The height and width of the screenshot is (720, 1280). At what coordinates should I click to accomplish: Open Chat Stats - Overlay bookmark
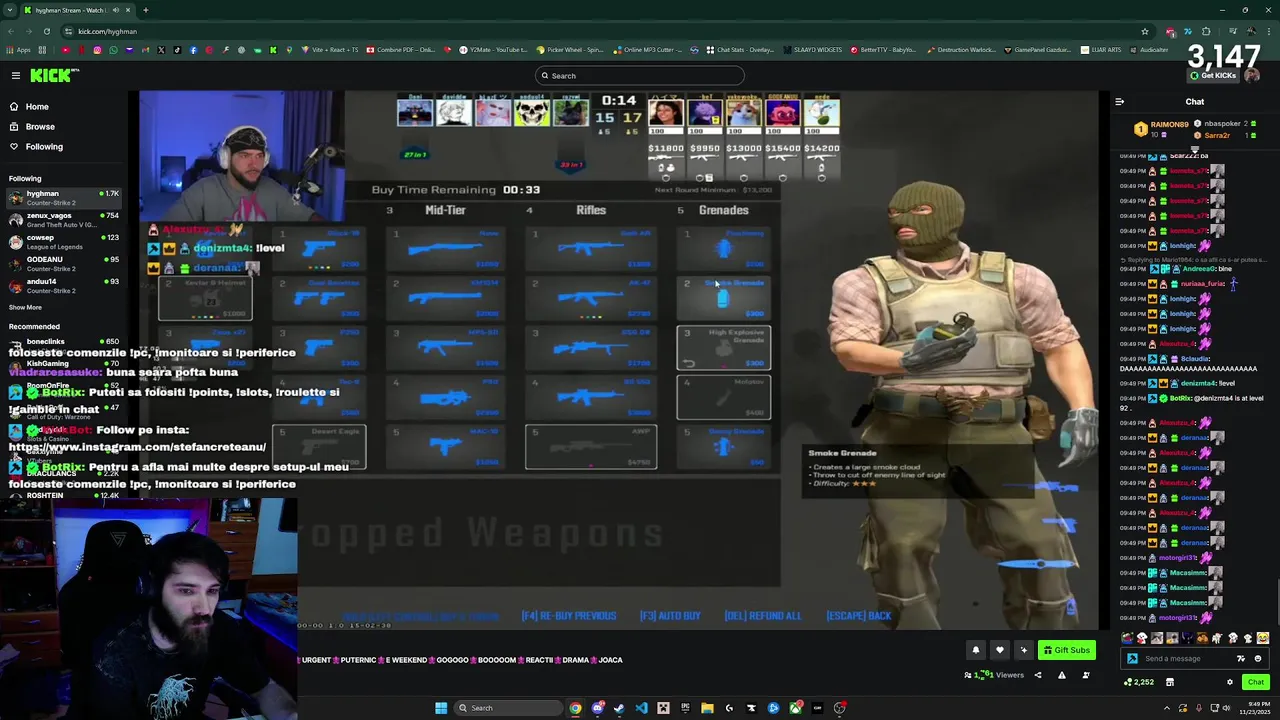pos(739,50)
